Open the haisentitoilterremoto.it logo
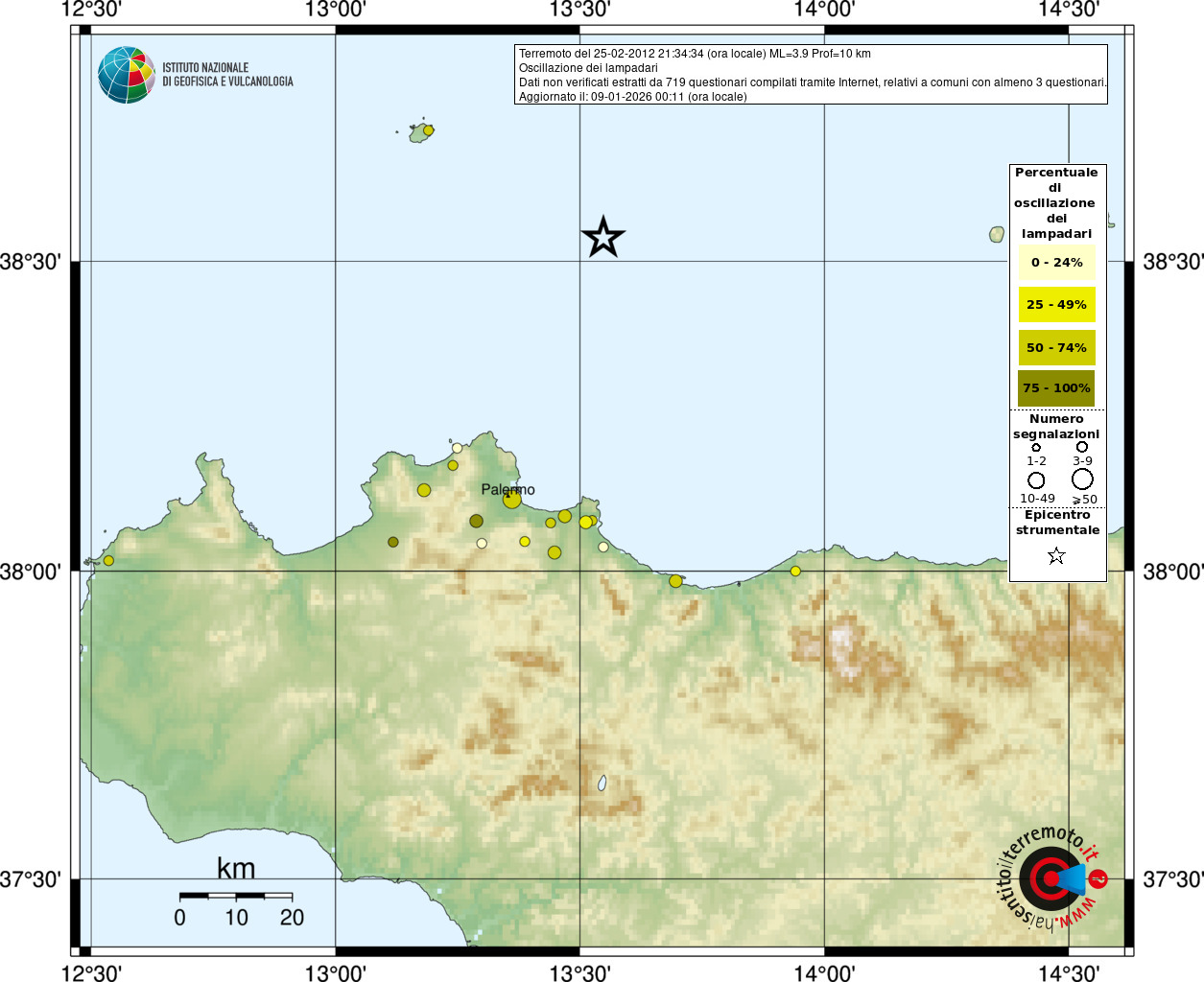Image resolution: width=1204 pixels, height=982 pixels. click(1052, 878)
